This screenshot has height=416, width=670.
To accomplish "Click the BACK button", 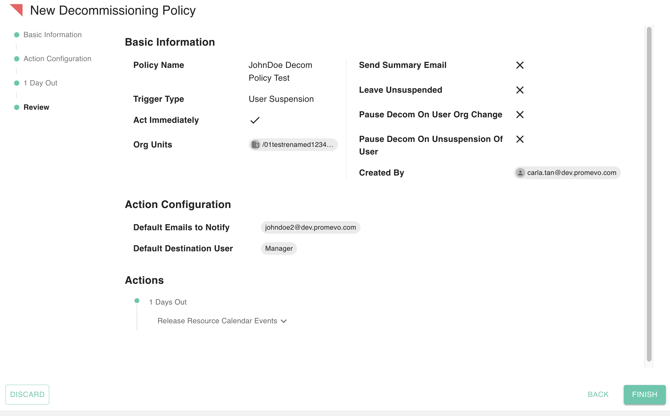I will [598, 394].
